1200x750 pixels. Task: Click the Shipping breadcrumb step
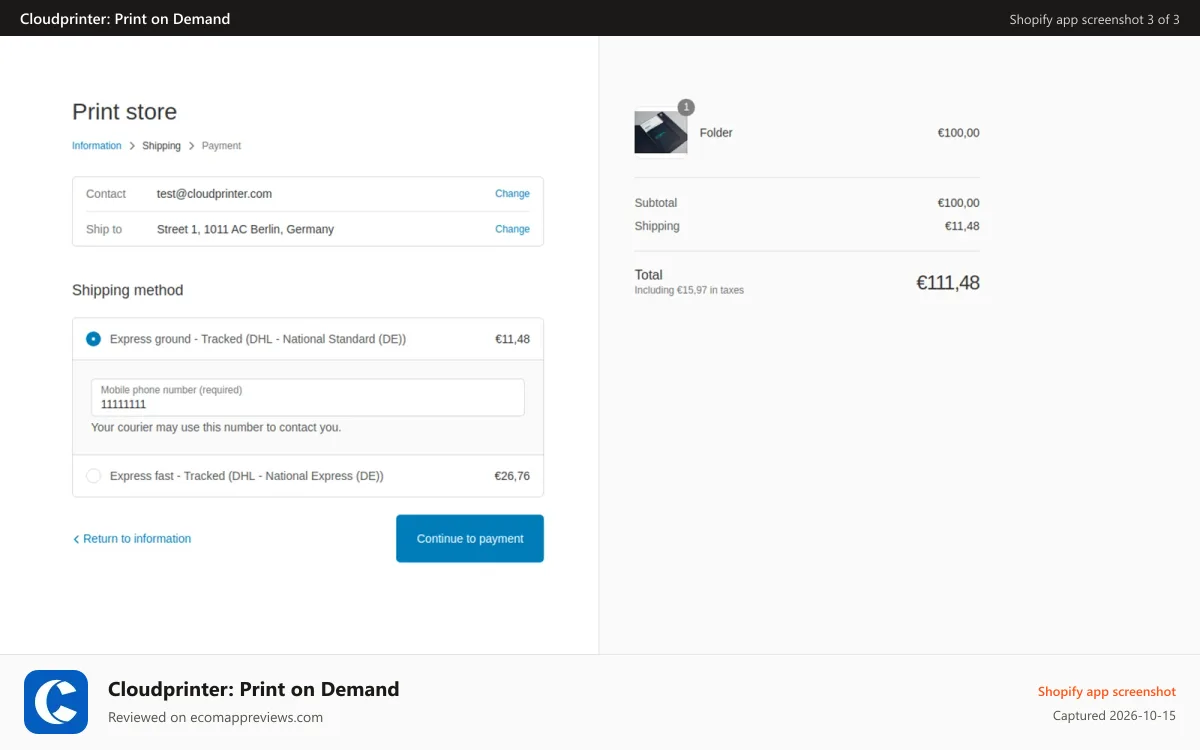pos(161,146)
